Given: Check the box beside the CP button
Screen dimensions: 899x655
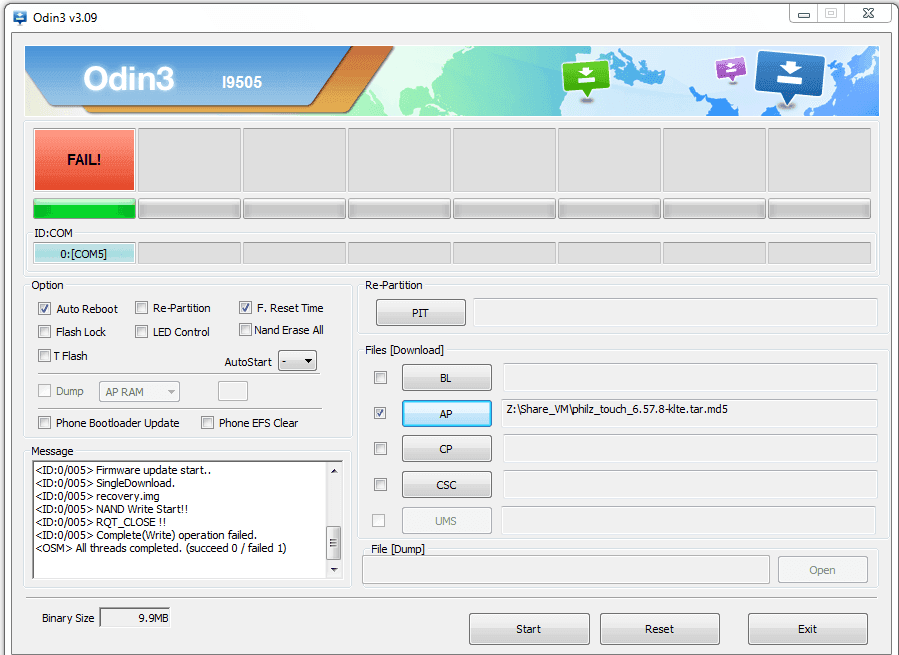Looking at the screenshot, I should click(x=380, y=449).
